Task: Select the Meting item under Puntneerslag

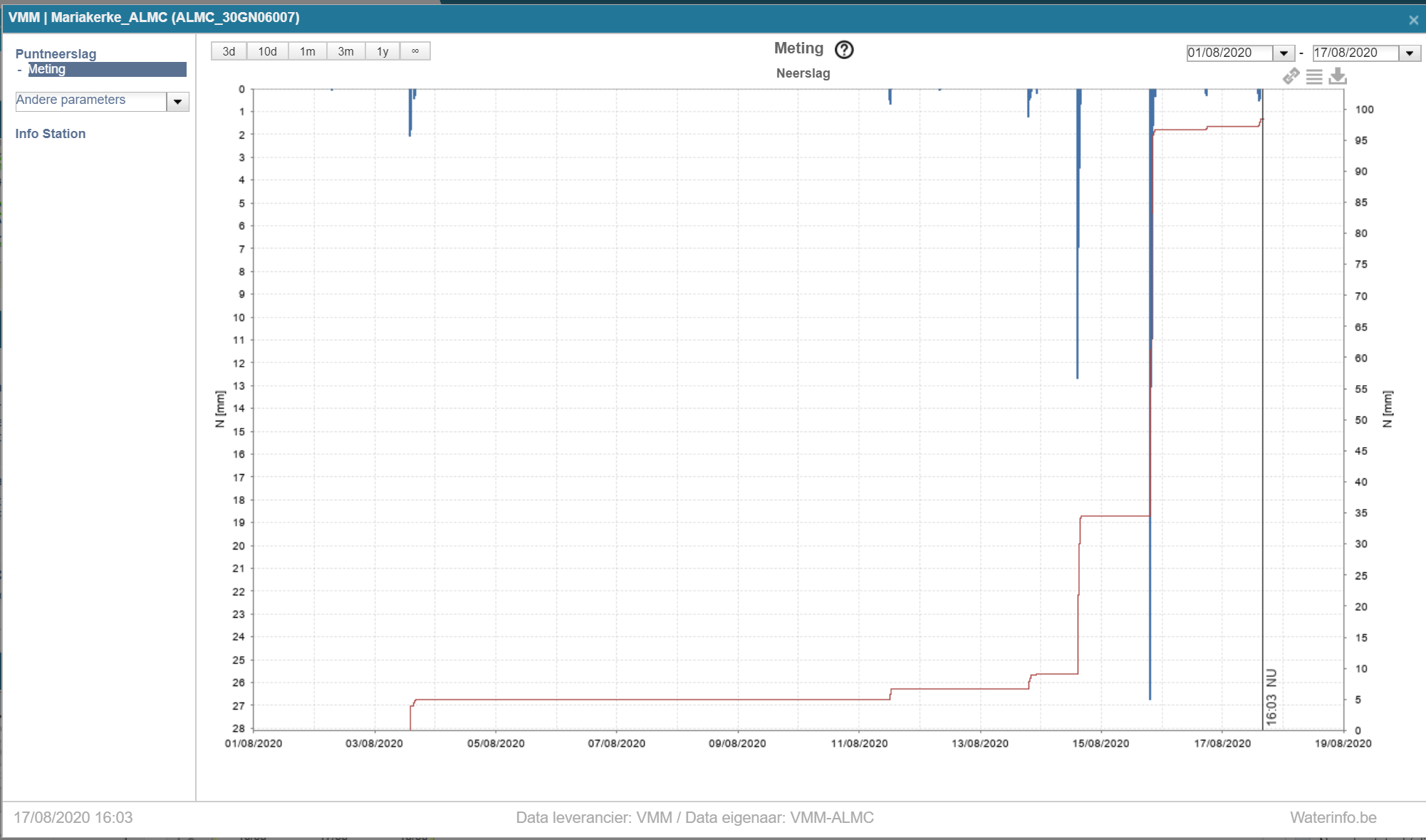Action: pos(107,69)
